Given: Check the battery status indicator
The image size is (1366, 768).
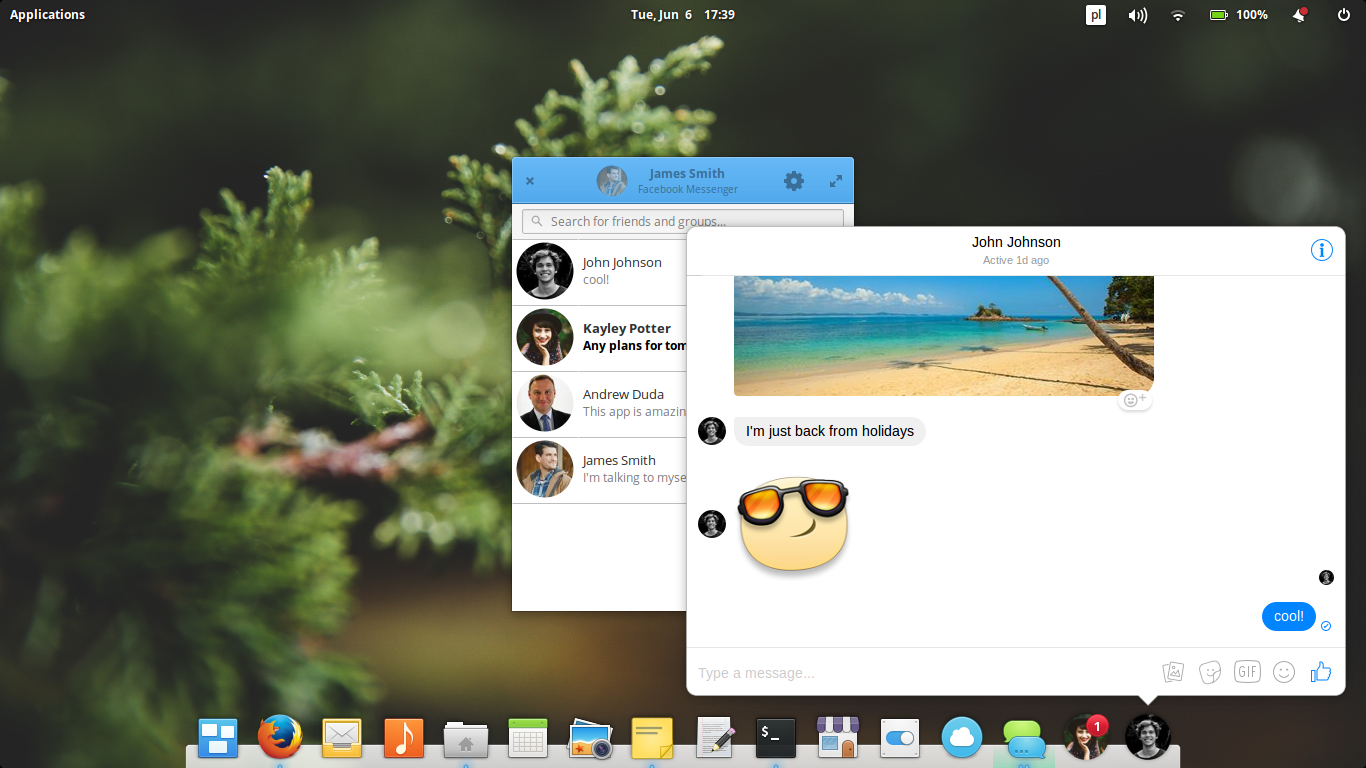Looking at the screenshot, I should point(1237,14).
